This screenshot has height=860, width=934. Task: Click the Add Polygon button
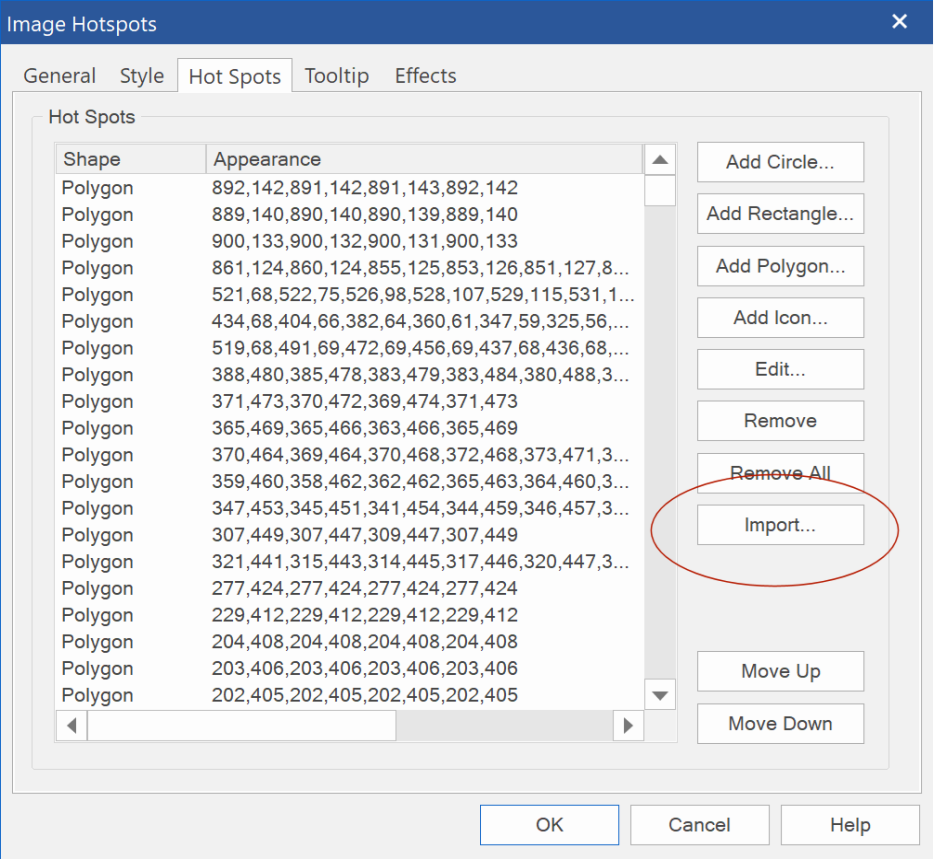[780, 266]
